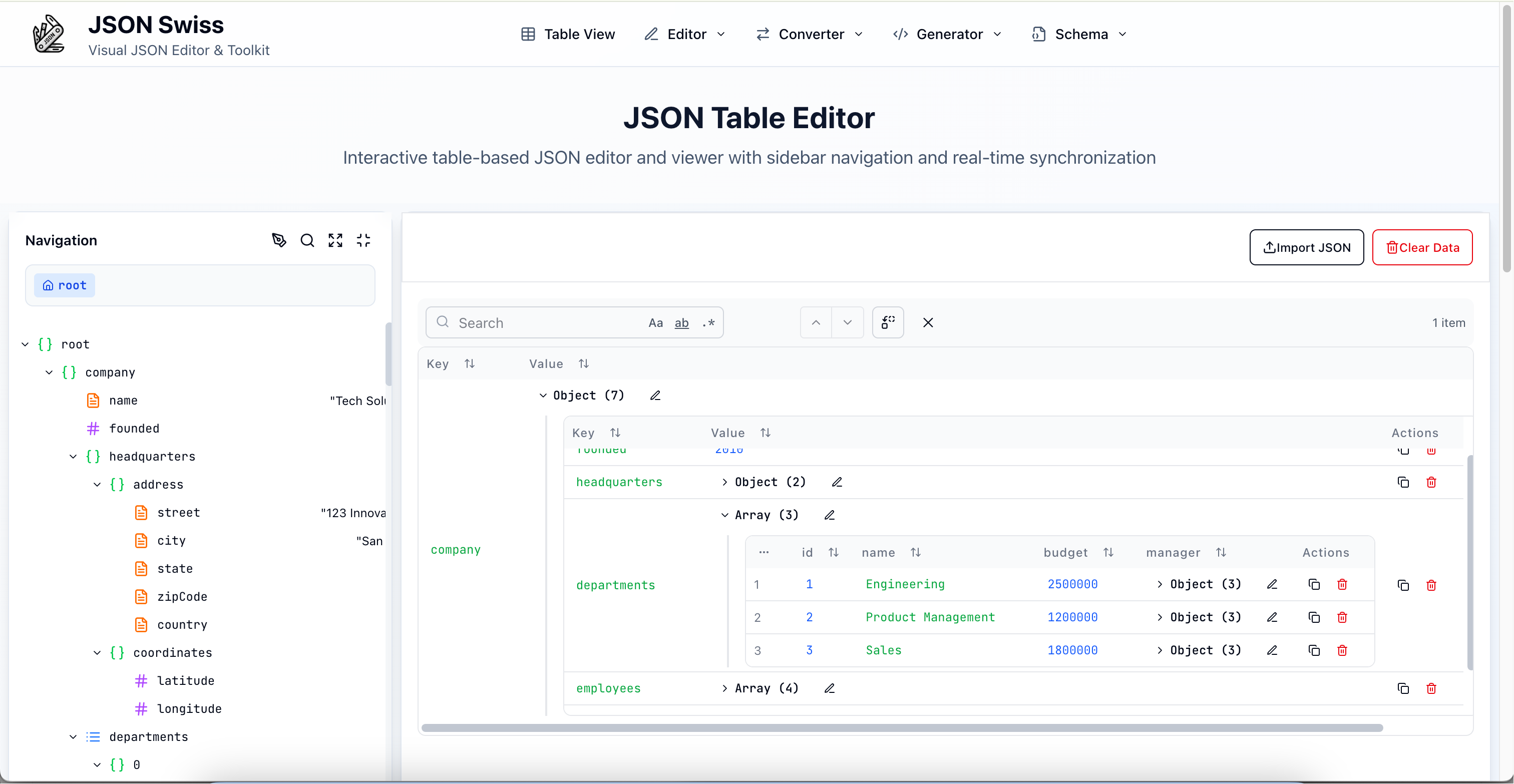
Task: Edit the headquarters object with pencil icon
Action: (x=837, y=482)
